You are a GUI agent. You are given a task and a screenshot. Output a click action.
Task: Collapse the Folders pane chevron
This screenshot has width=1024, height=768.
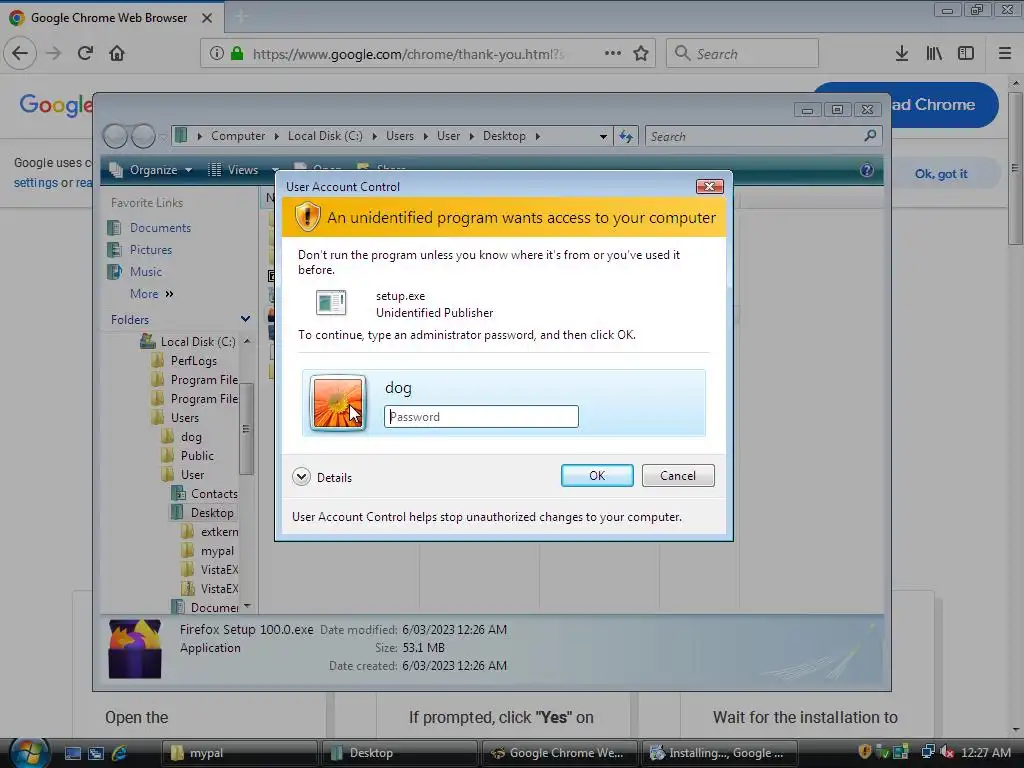(245, 319)
